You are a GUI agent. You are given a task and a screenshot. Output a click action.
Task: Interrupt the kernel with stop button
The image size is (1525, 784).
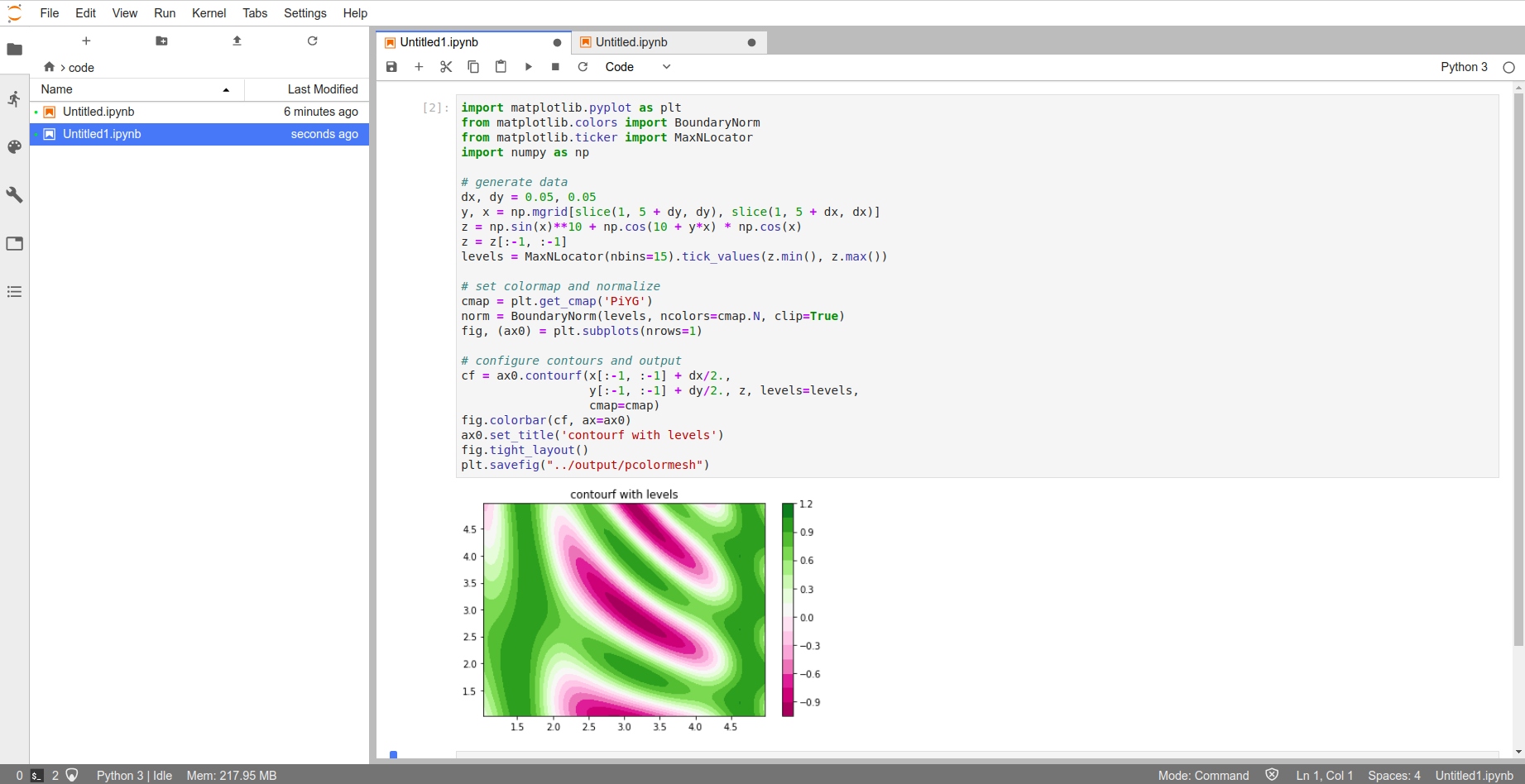click(555, 67)
